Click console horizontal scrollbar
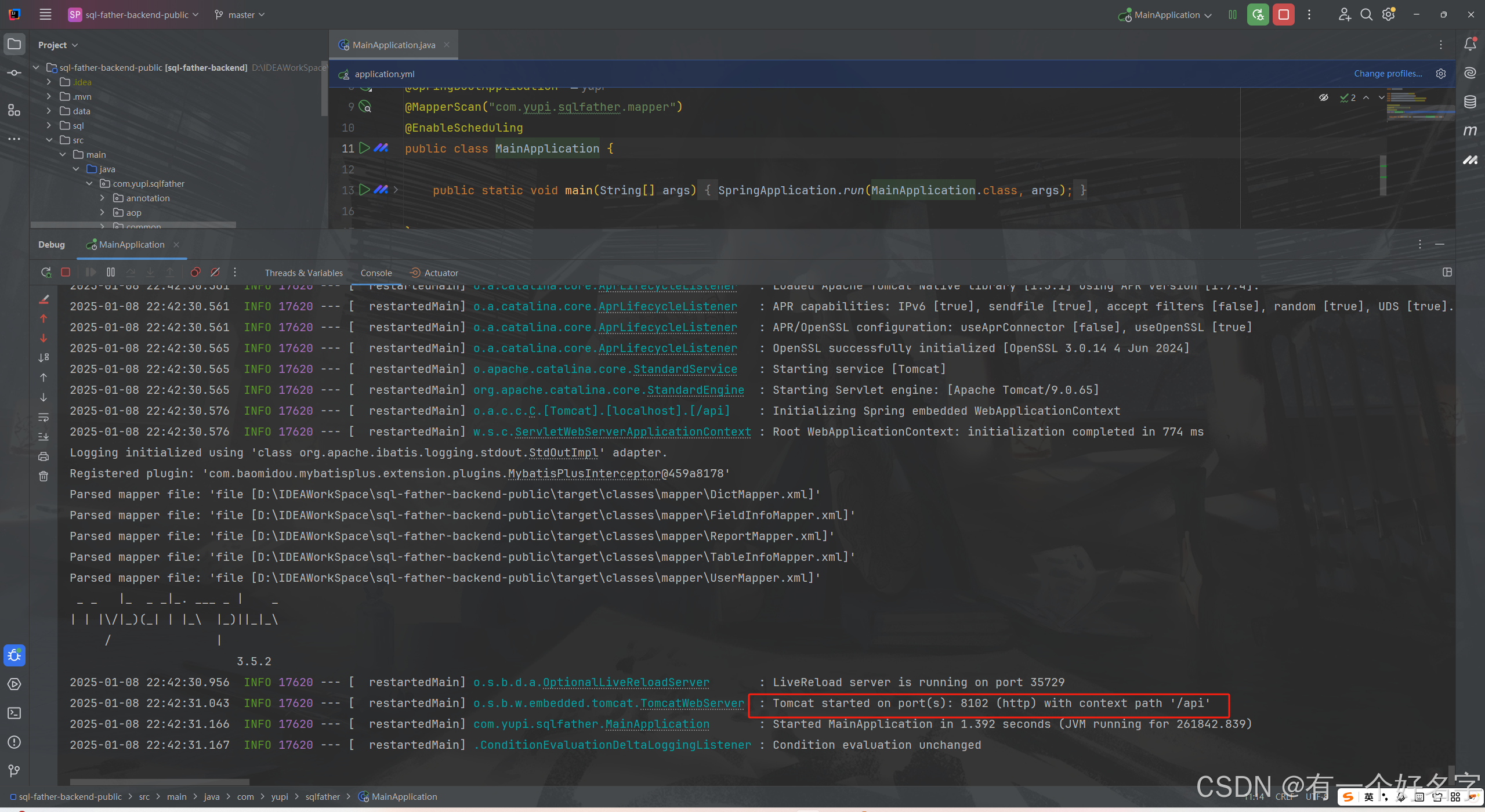1485x812 pixels. (x=160, y=782)
